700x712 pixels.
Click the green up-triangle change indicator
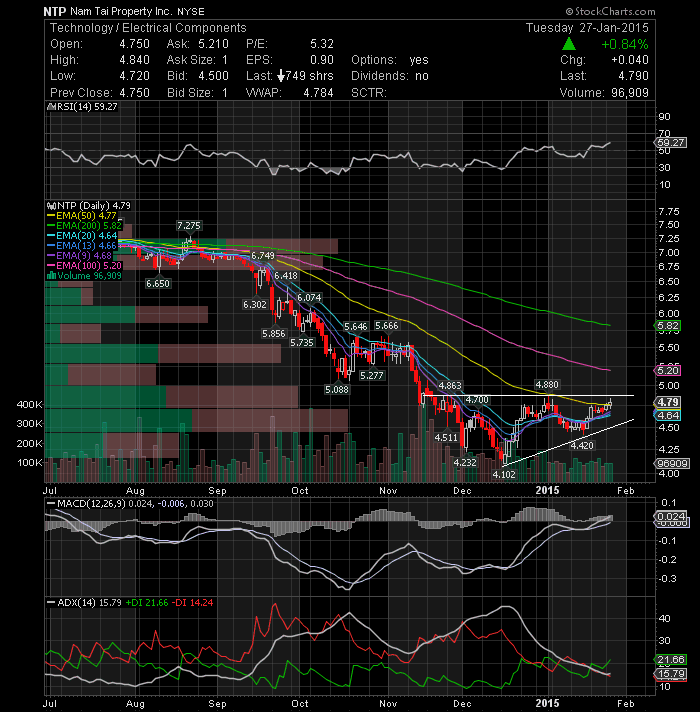point(569,44)
